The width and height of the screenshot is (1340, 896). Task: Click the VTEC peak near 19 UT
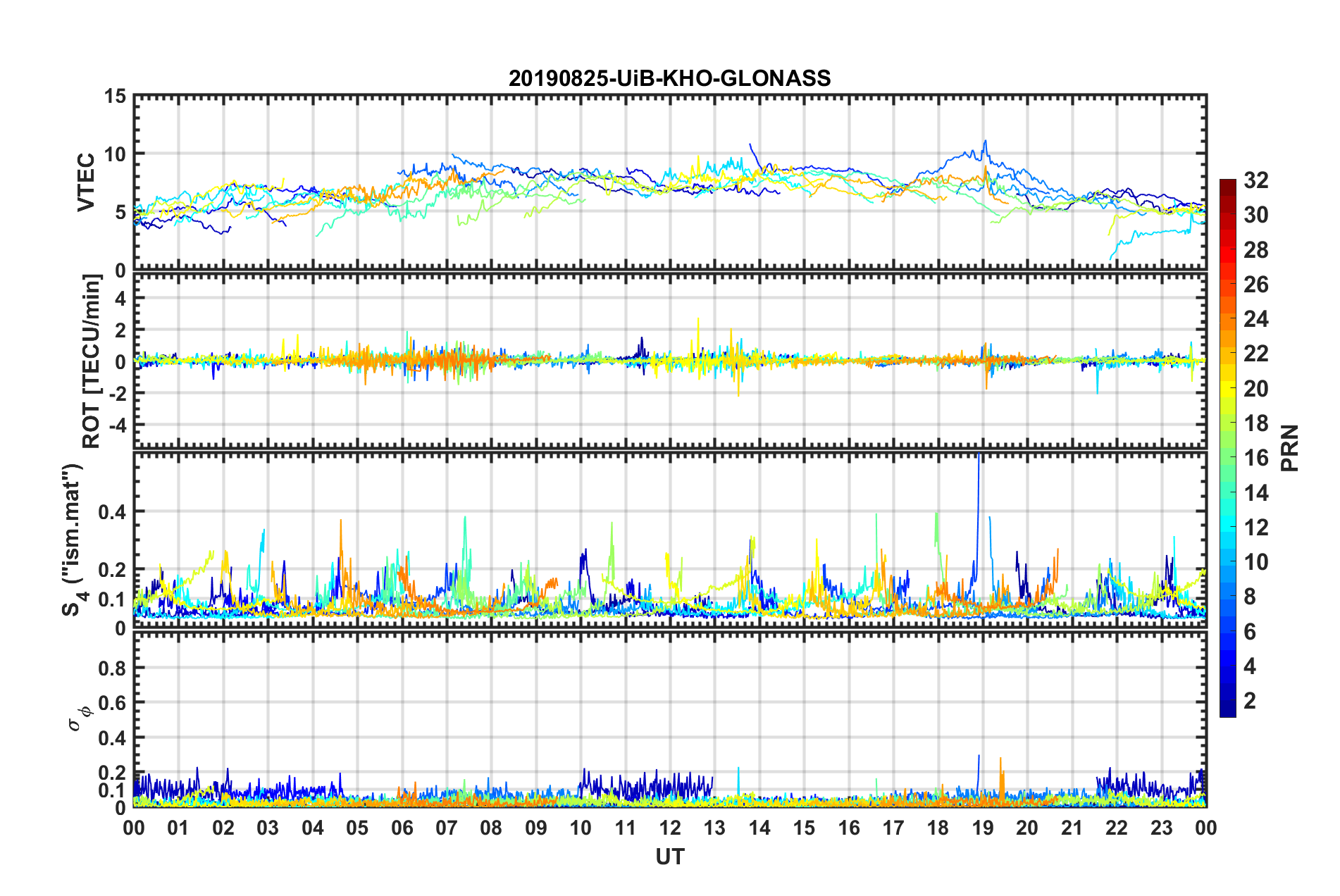pyautogui.click(x=985, y=144)
